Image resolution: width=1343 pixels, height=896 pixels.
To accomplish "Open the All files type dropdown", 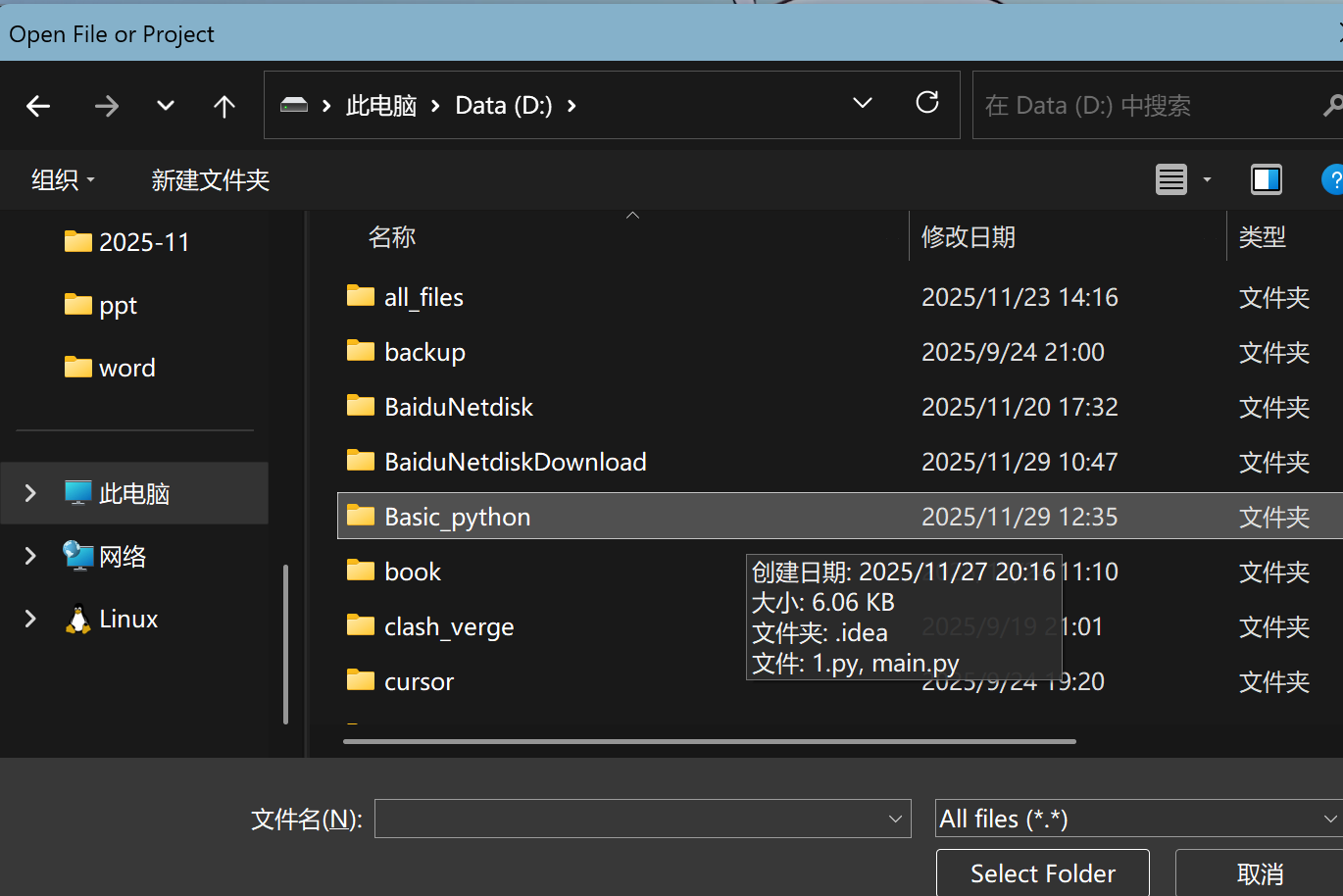I will (x=1137, y=819).
